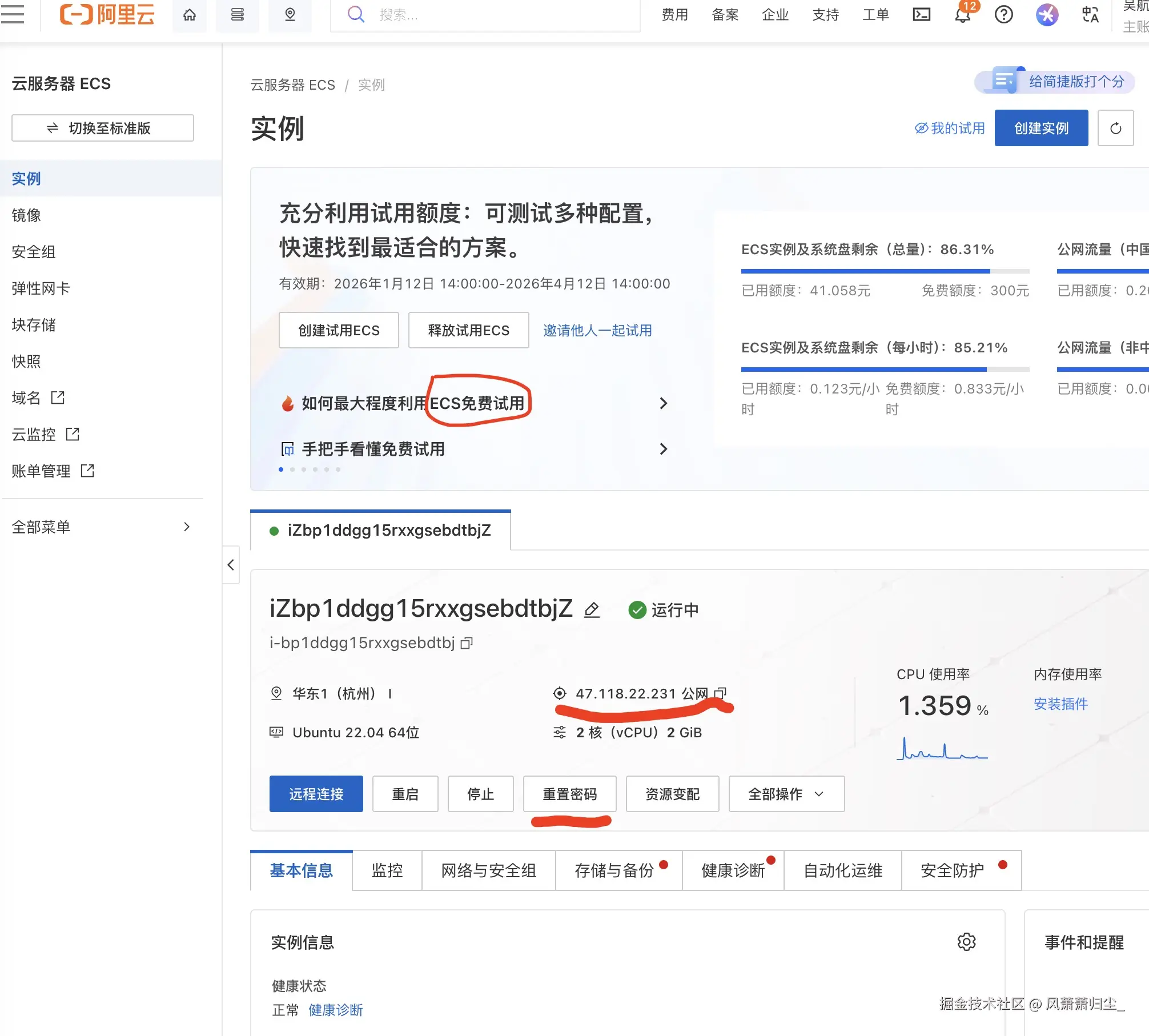1149x1036 pixels.
Task: Click the refresh instance list icon
Action: [x=1115, y=129]
